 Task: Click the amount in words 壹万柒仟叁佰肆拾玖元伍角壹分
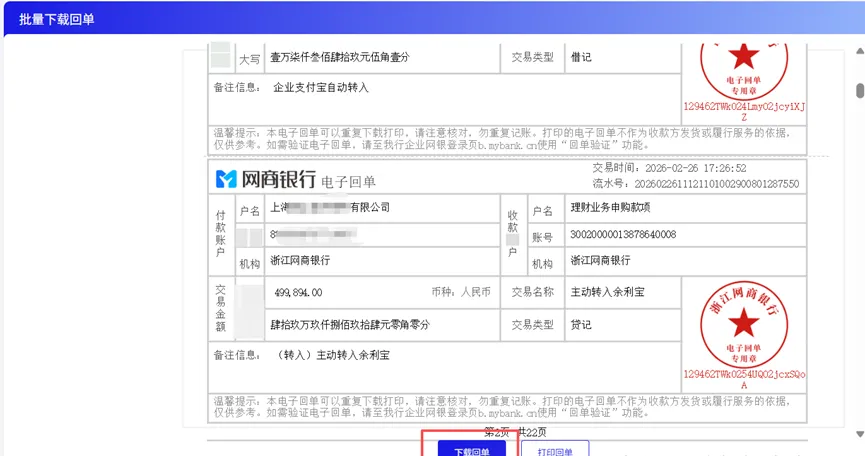[x=340, y=57]
